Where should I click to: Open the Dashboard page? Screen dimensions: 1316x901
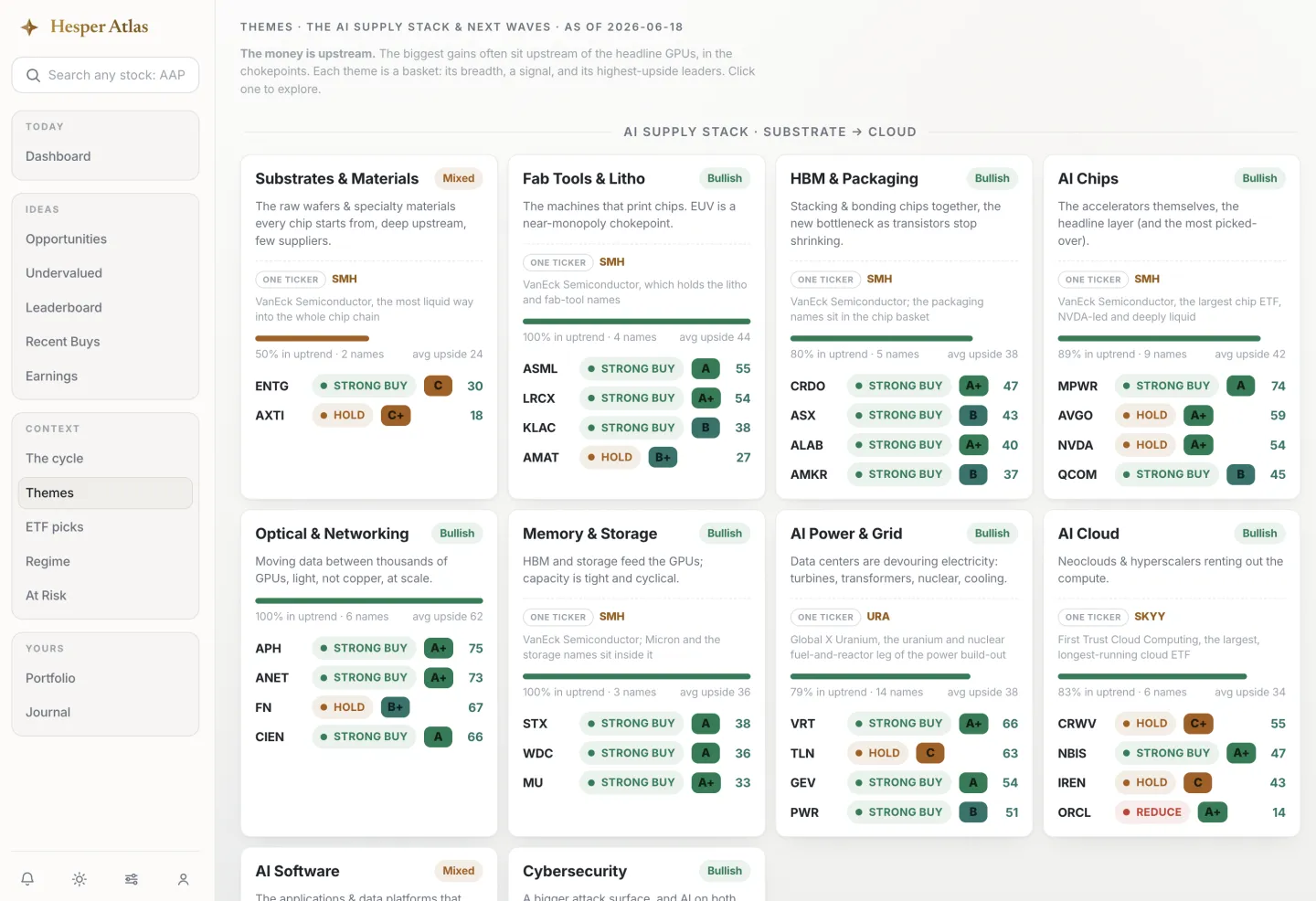105,156
